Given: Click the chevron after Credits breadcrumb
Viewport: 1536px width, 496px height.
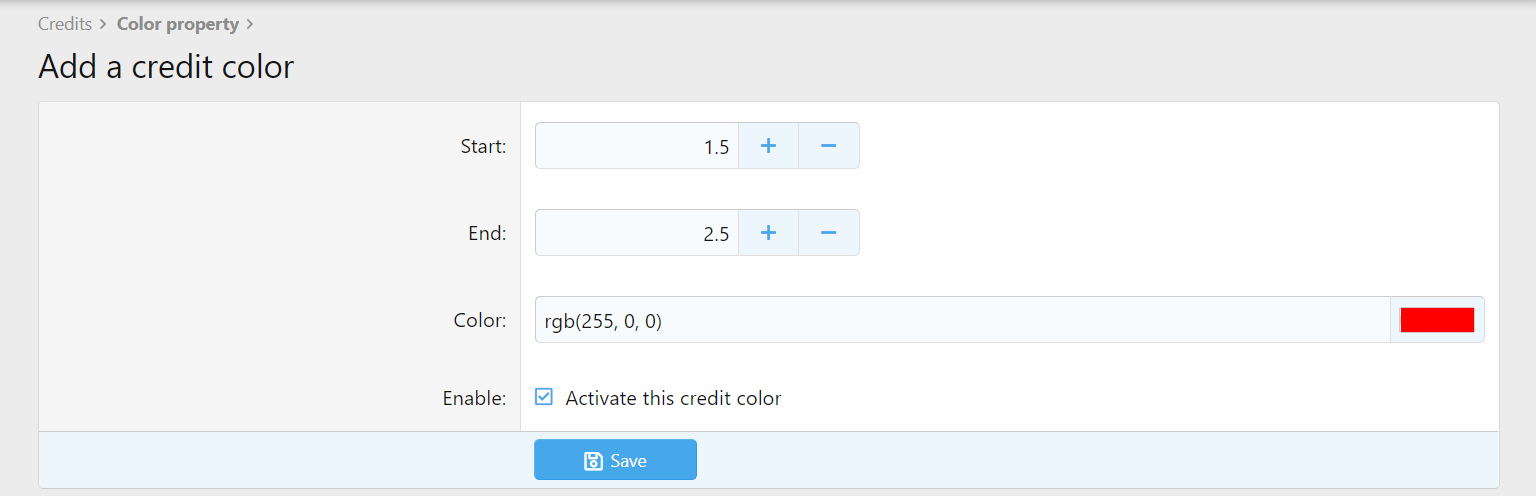Looking at the screenshot, I should point(103,24).
